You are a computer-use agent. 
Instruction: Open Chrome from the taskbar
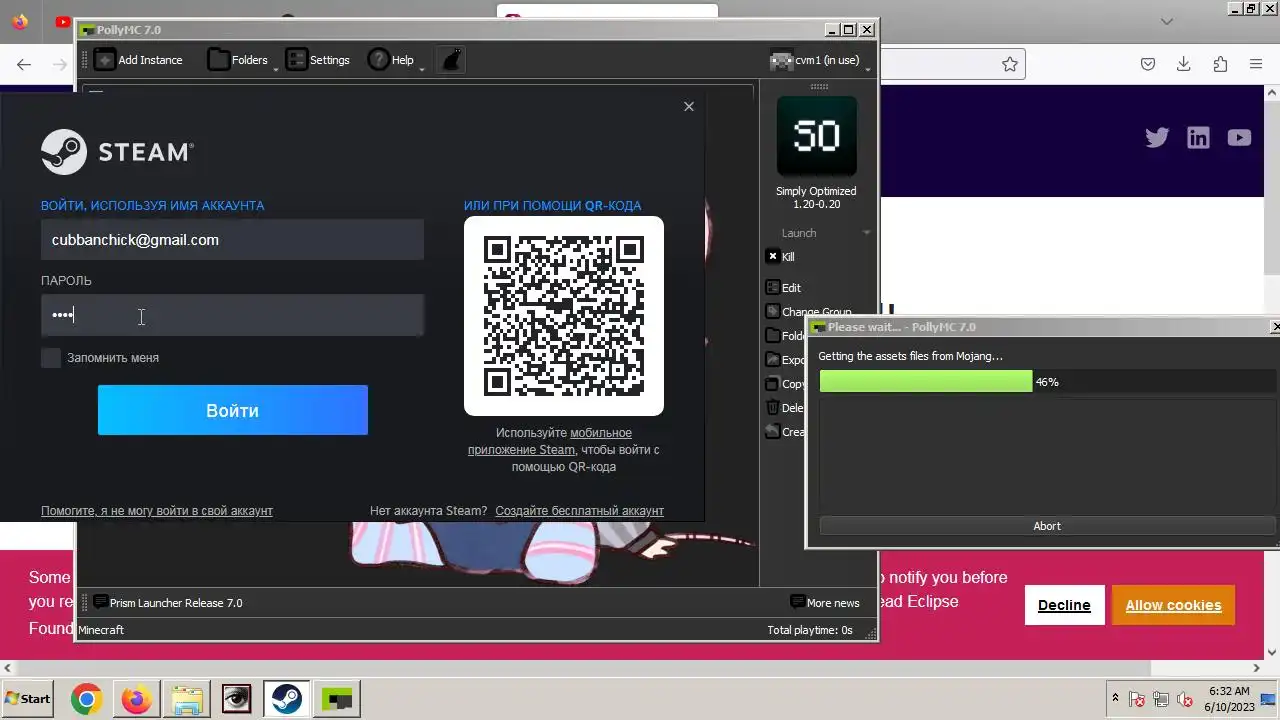click(86, 699)
